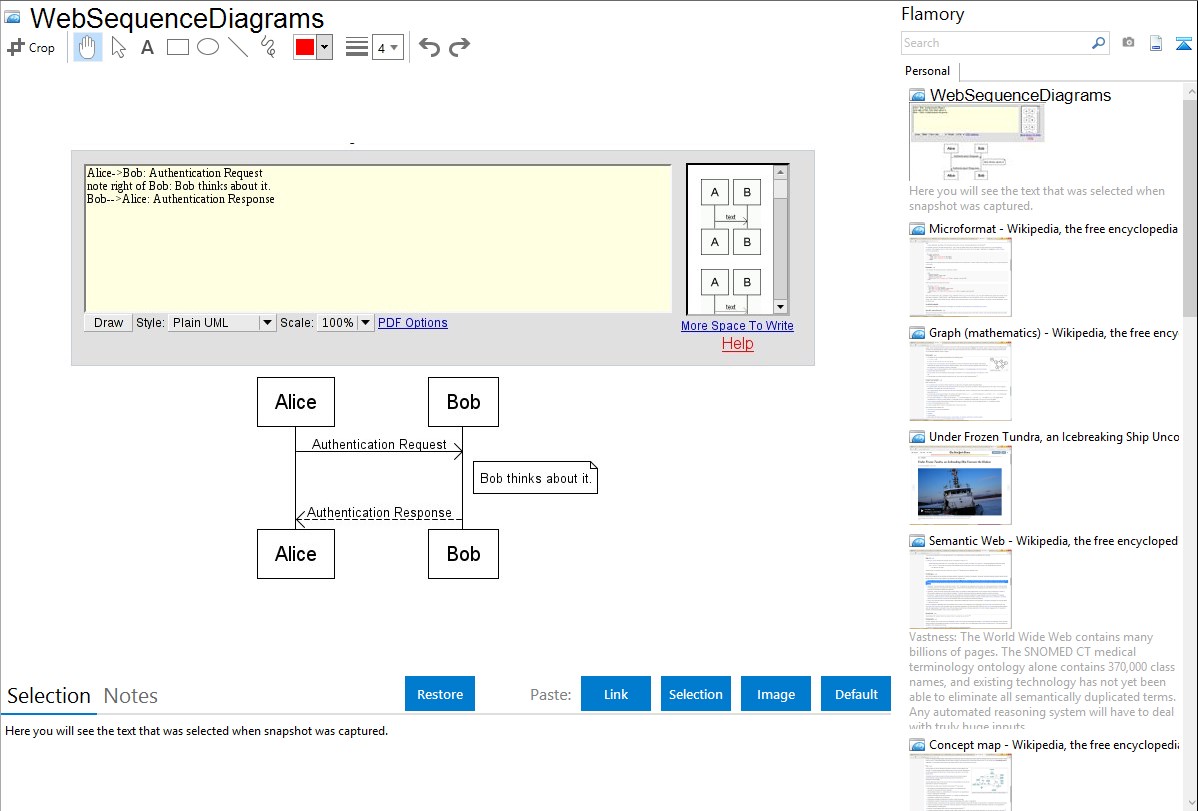Click the More Space To Write link

[x=737, y=326]
